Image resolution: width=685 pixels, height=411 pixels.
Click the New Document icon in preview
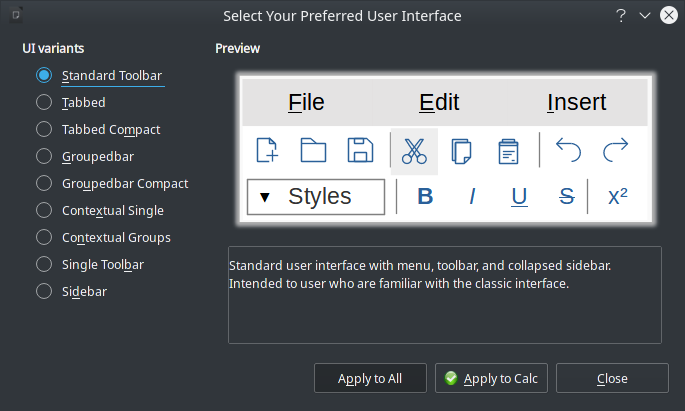[x=267, y=150]
